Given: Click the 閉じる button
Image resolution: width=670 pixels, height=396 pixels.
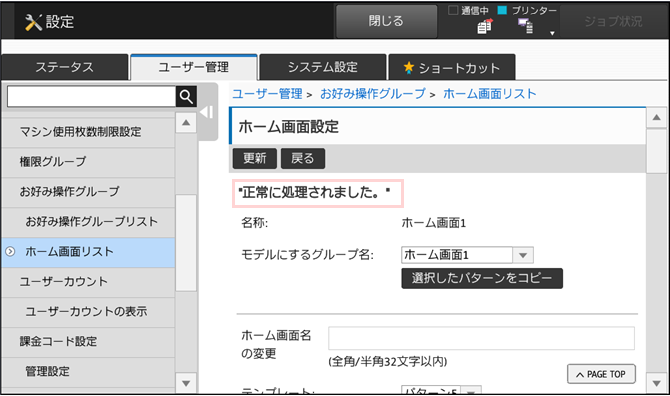Looking at the screenshot, I should [x=386, y=21].
